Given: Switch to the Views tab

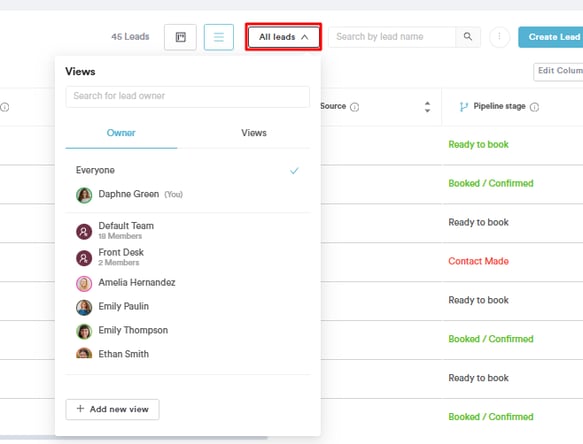Looking at the screenshot, I should pos(254,133).
